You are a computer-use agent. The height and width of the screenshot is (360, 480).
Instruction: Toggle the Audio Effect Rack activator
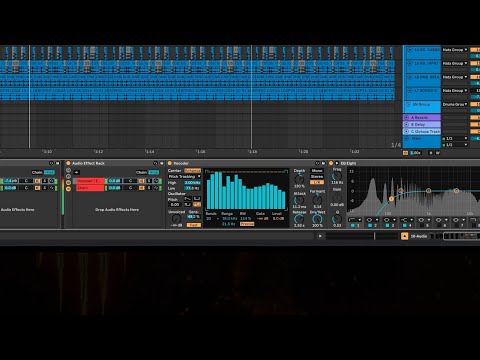[x=68, y=163]
